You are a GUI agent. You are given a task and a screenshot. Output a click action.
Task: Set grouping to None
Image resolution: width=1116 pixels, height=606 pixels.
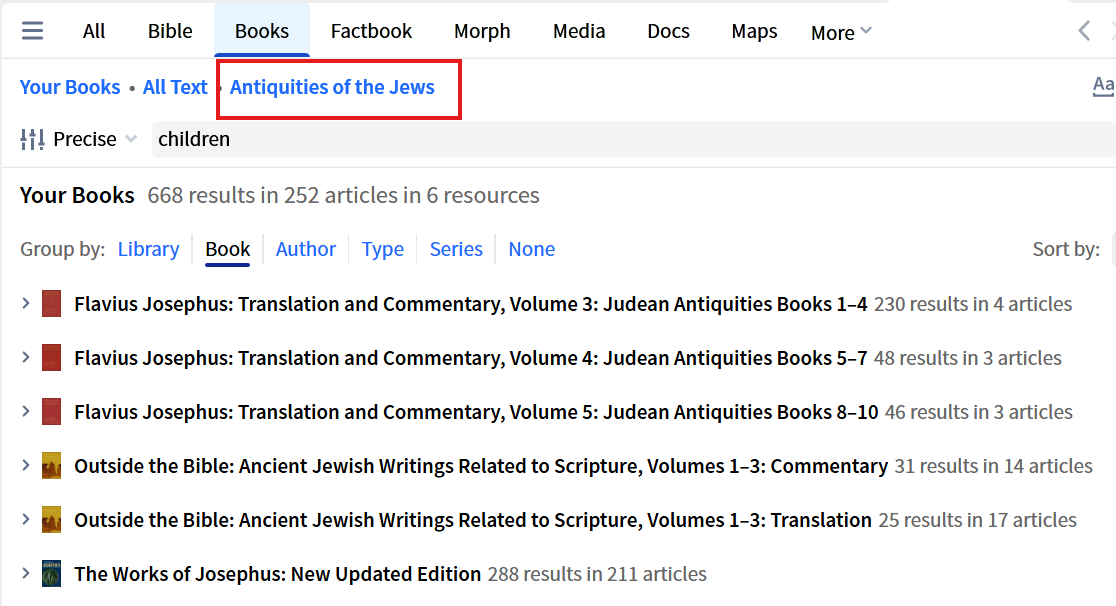(532, 249)
